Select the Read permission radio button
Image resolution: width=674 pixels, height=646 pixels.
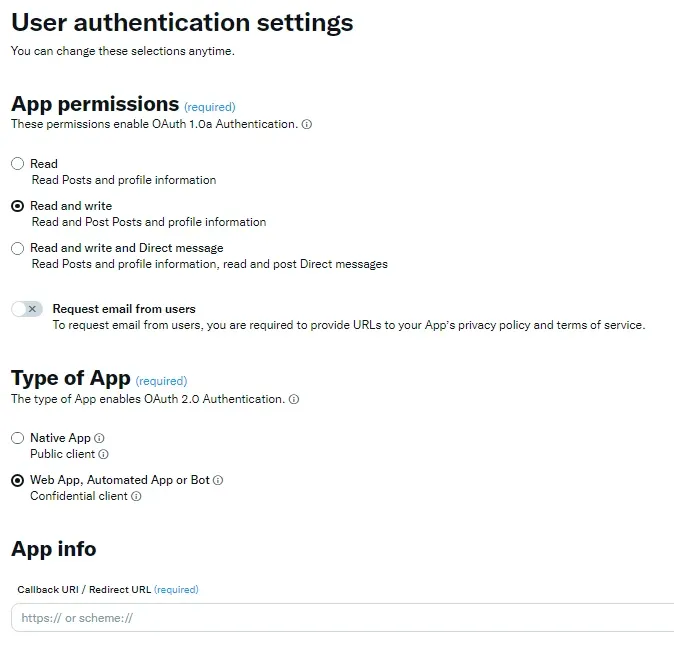coord(18,164)
